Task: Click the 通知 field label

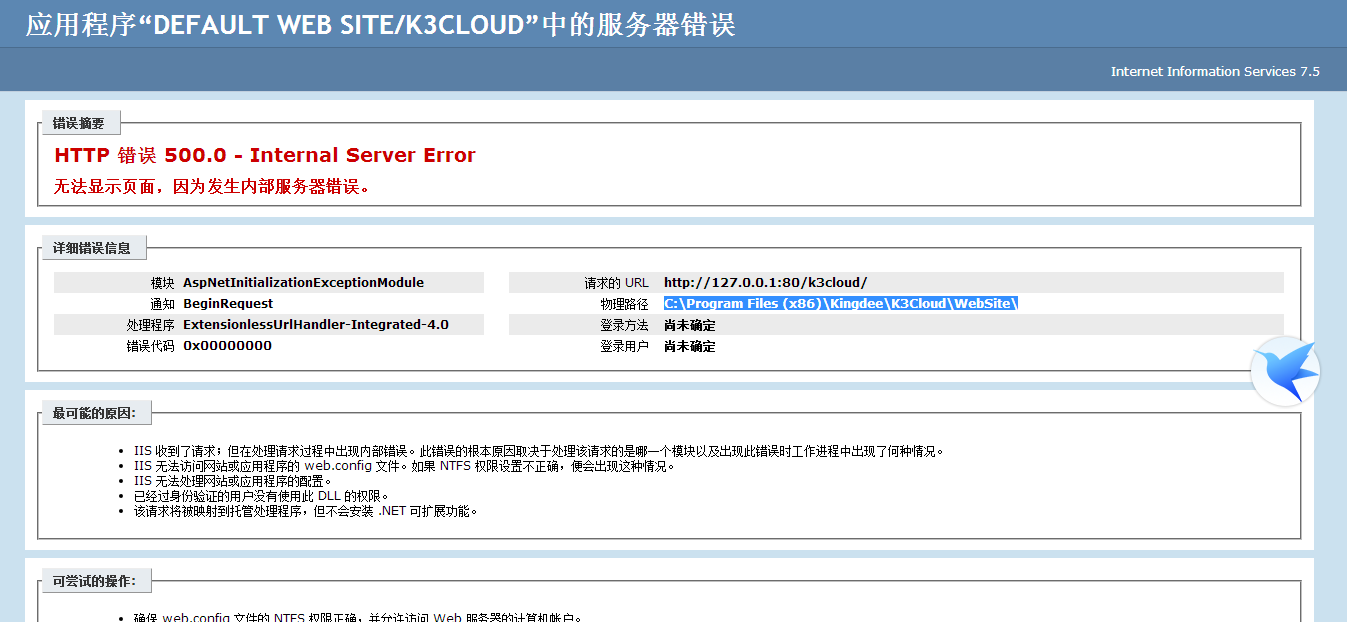Action: coord(163,304)
